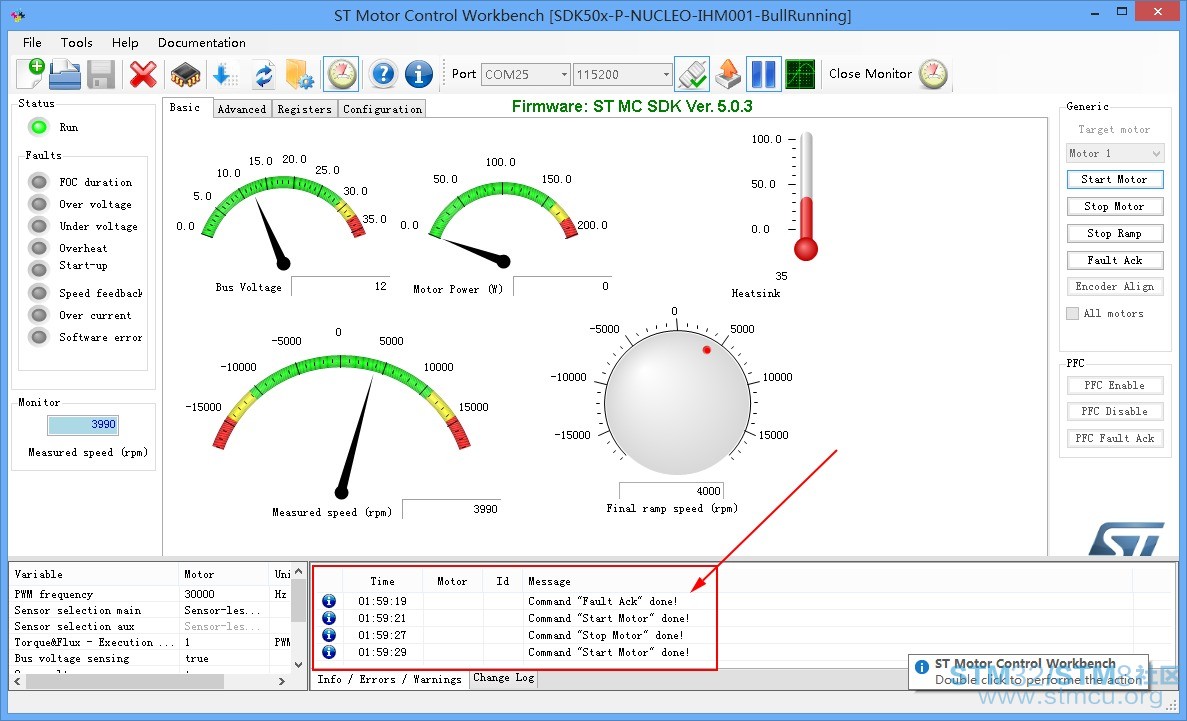This screenshot has height=721, width=1187.
Task: Select the Bus voltage sensing variable row
Action: tap(151, 658)
